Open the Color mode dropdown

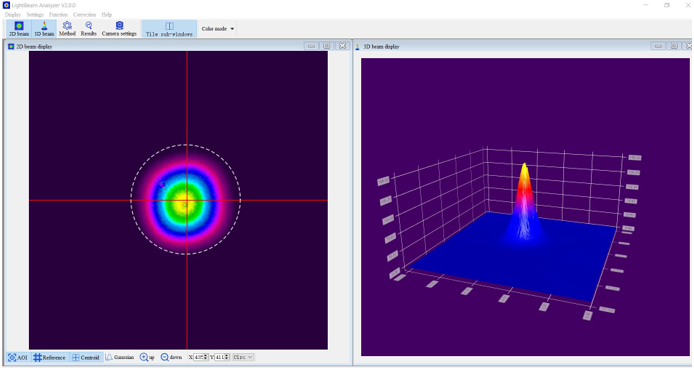pyautogui.click(x=218, y=29)
